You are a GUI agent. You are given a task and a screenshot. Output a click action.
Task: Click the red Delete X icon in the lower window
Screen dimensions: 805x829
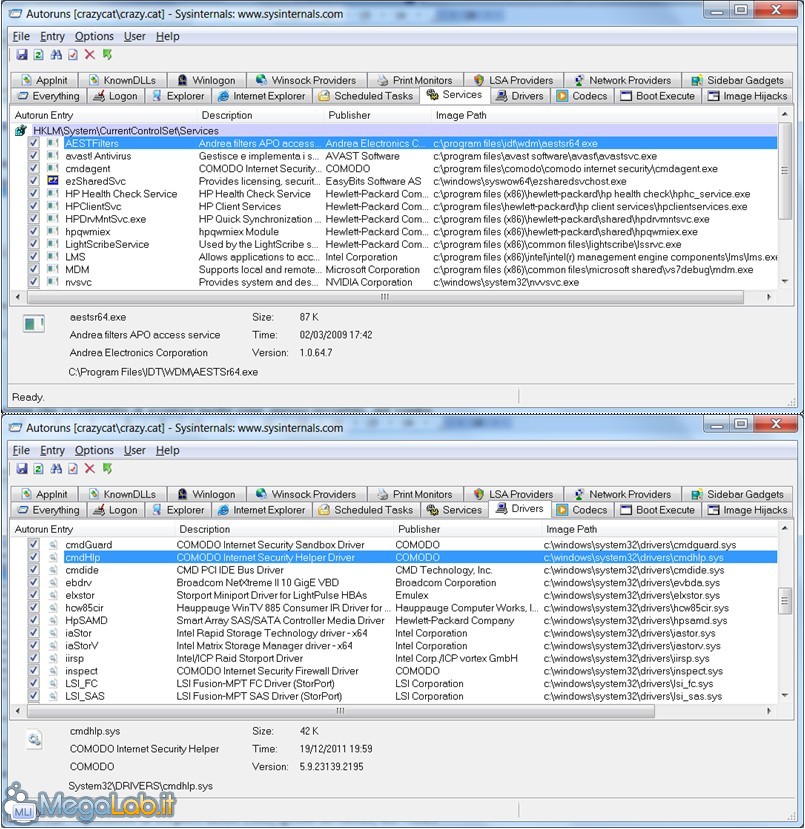[x=90, y=469]
